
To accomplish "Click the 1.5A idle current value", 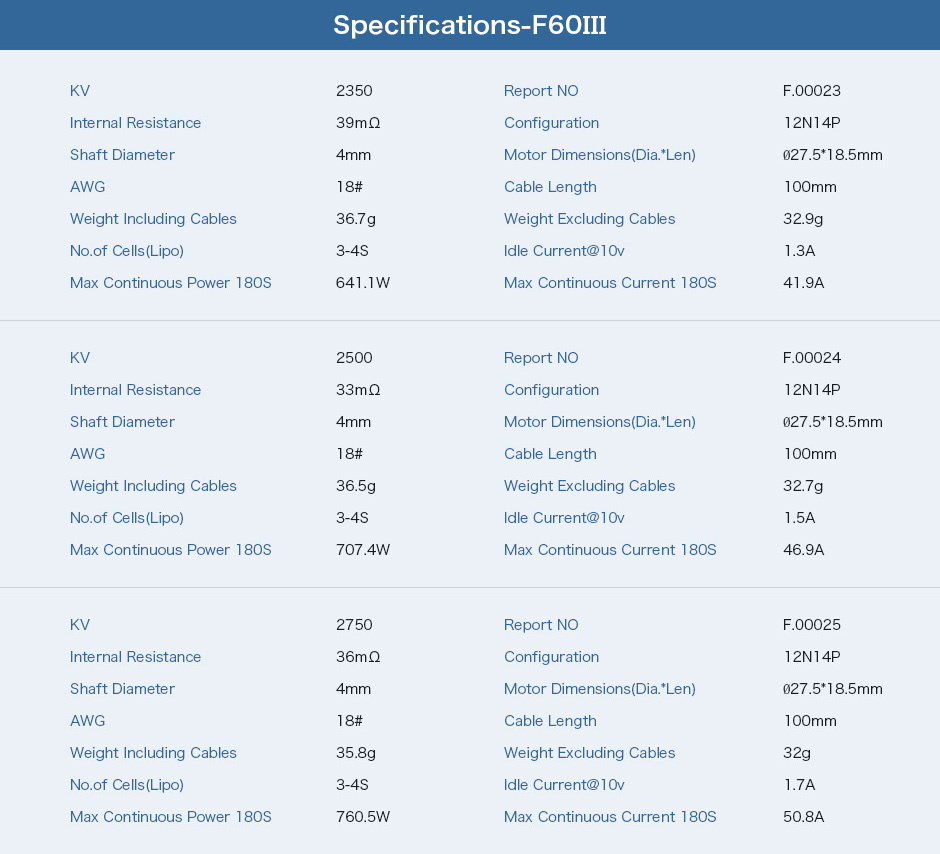I will (800, 518).
